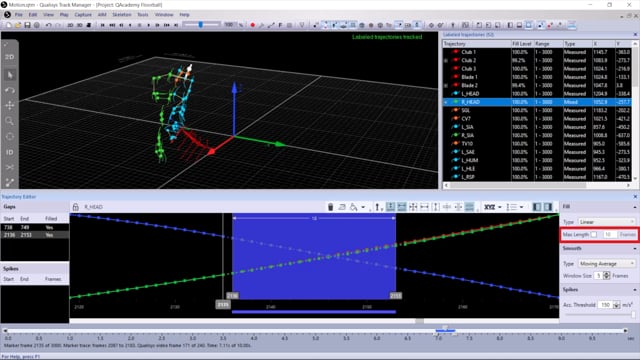Select the gap row 738 to 749
640x360 pixels.
coord(34,227)
